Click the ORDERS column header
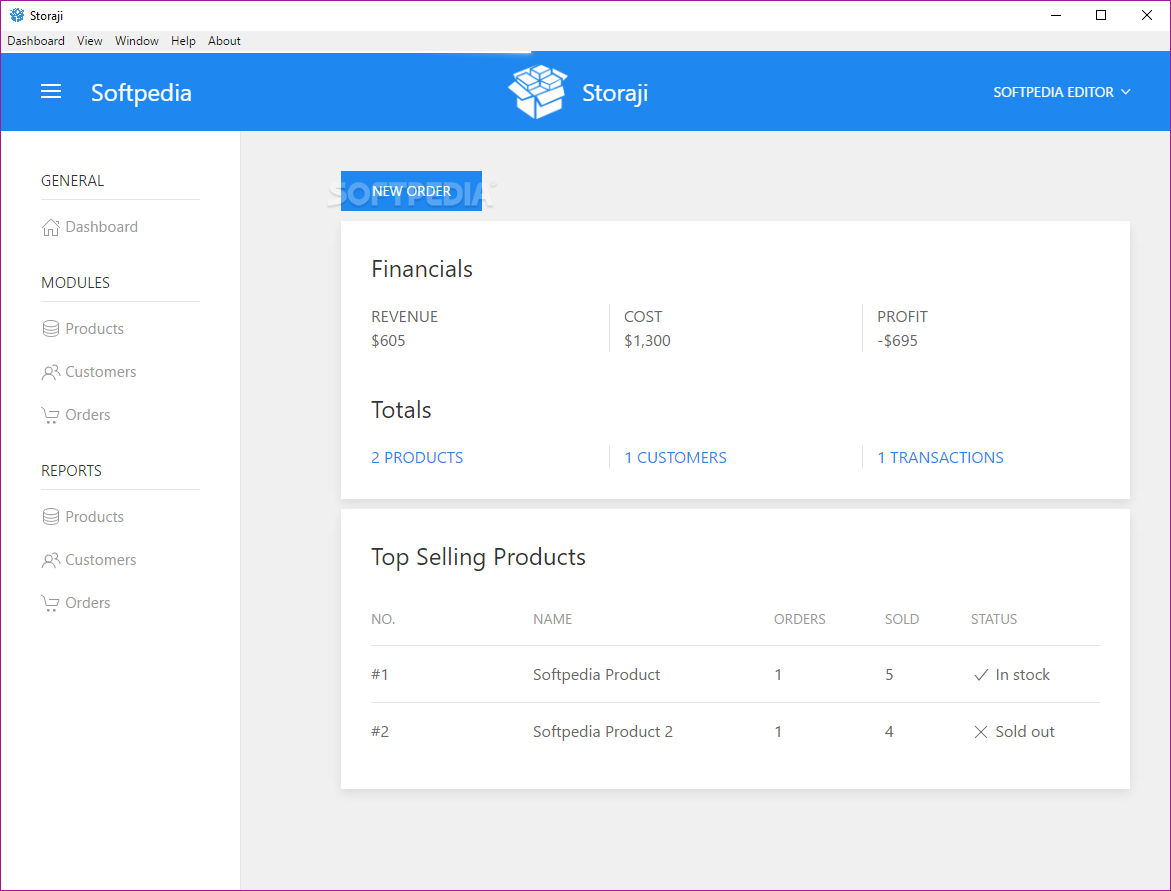This screenshot has width=1171, height=891. click(x=800, y=619)
